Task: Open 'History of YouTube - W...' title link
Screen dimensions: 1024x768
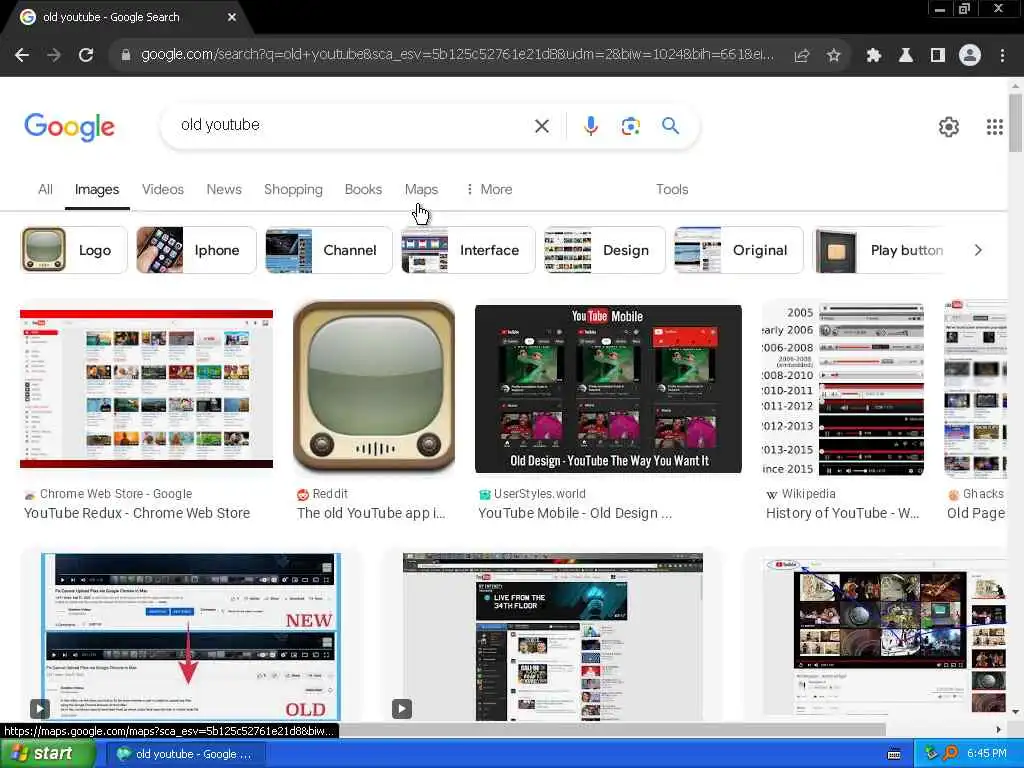Action: (842, 513)
